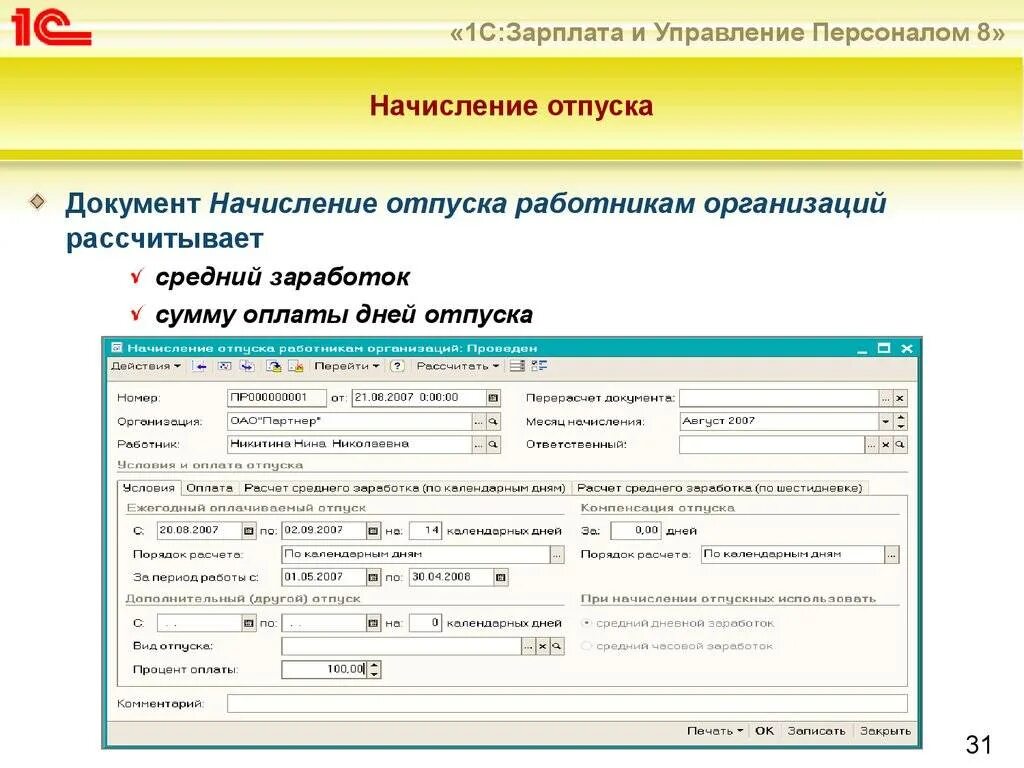Click the window icon in the title bar

pos(117,348)
